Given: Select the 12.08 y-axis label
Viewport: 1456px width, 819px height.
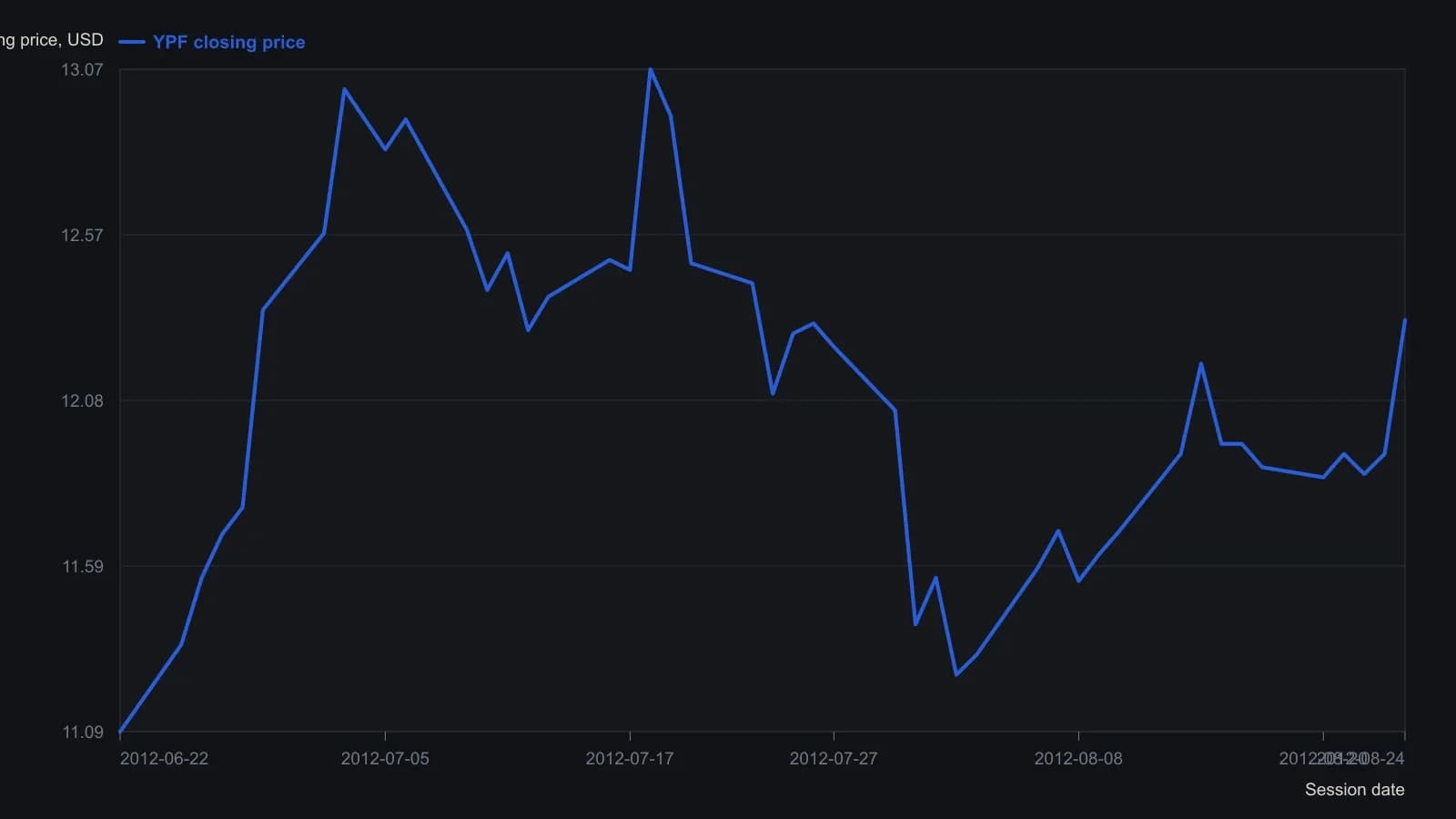Looking at the screenshot, I should pos(82,401).
